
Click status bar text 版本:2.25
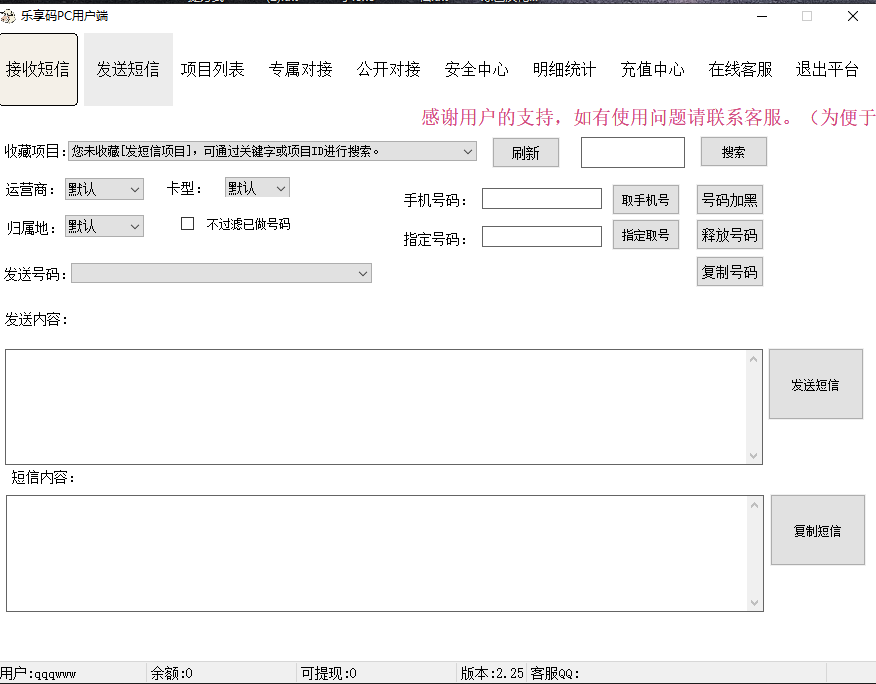click(492, 673)
